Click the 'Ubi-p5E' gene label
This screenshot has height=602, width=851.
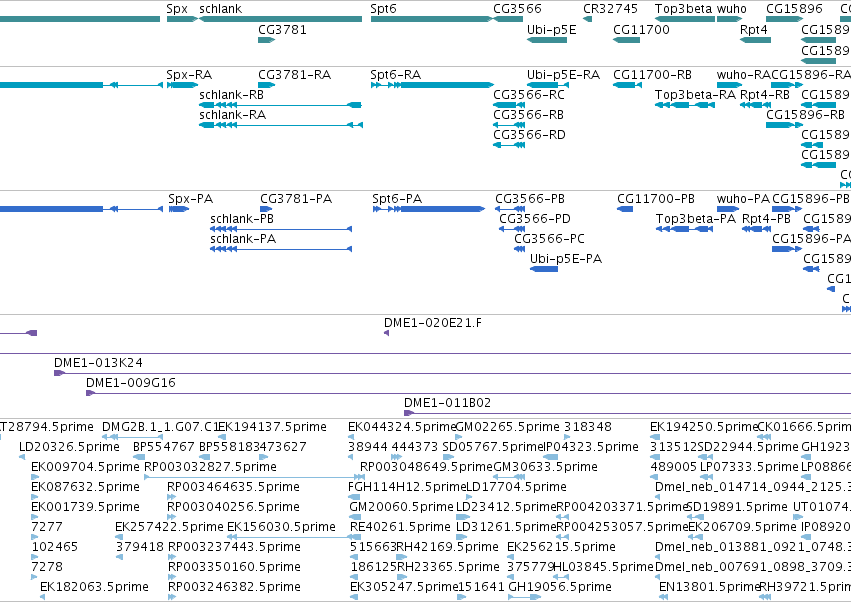551,29
